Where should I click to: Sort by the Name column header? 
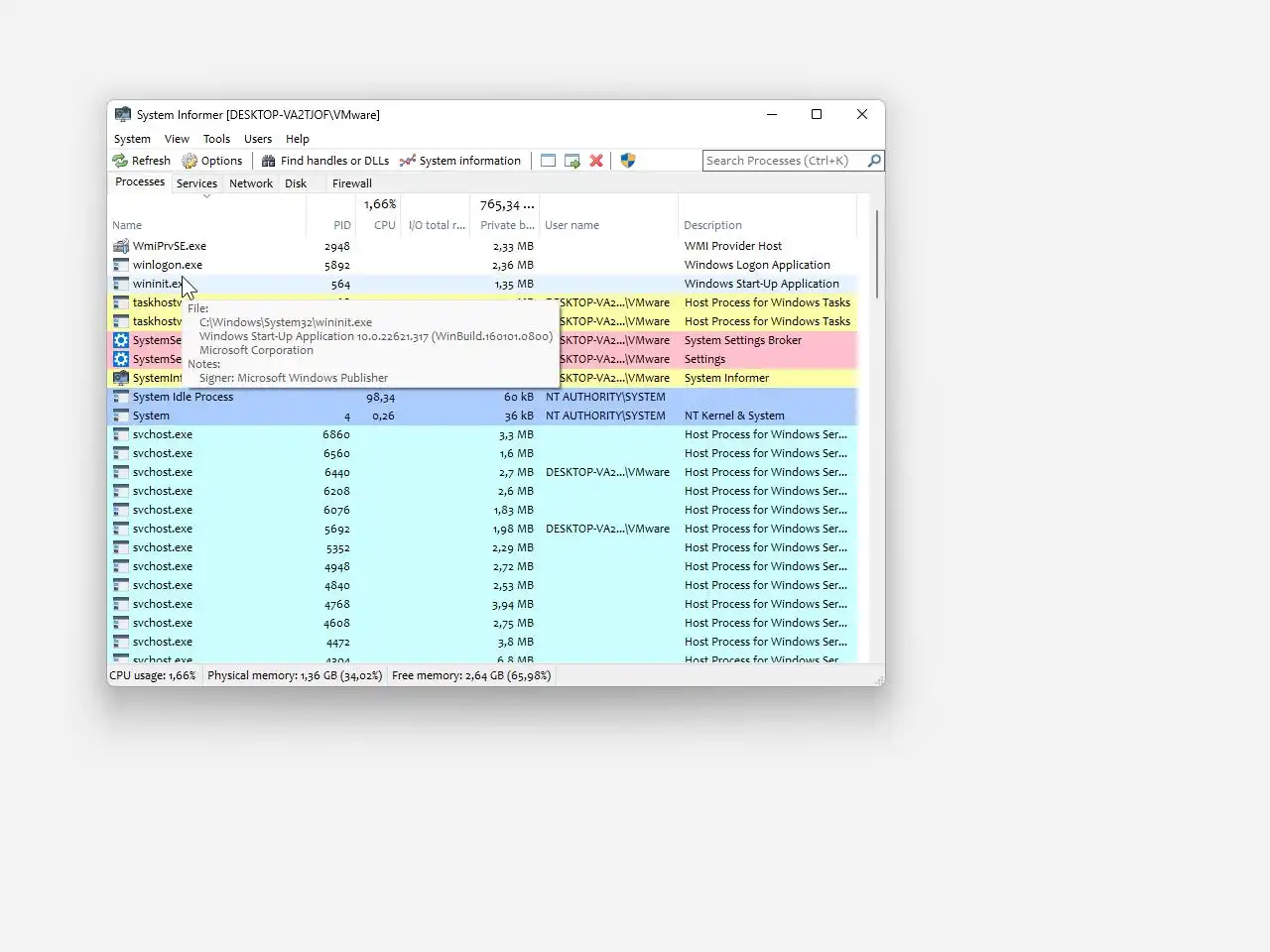206,225
